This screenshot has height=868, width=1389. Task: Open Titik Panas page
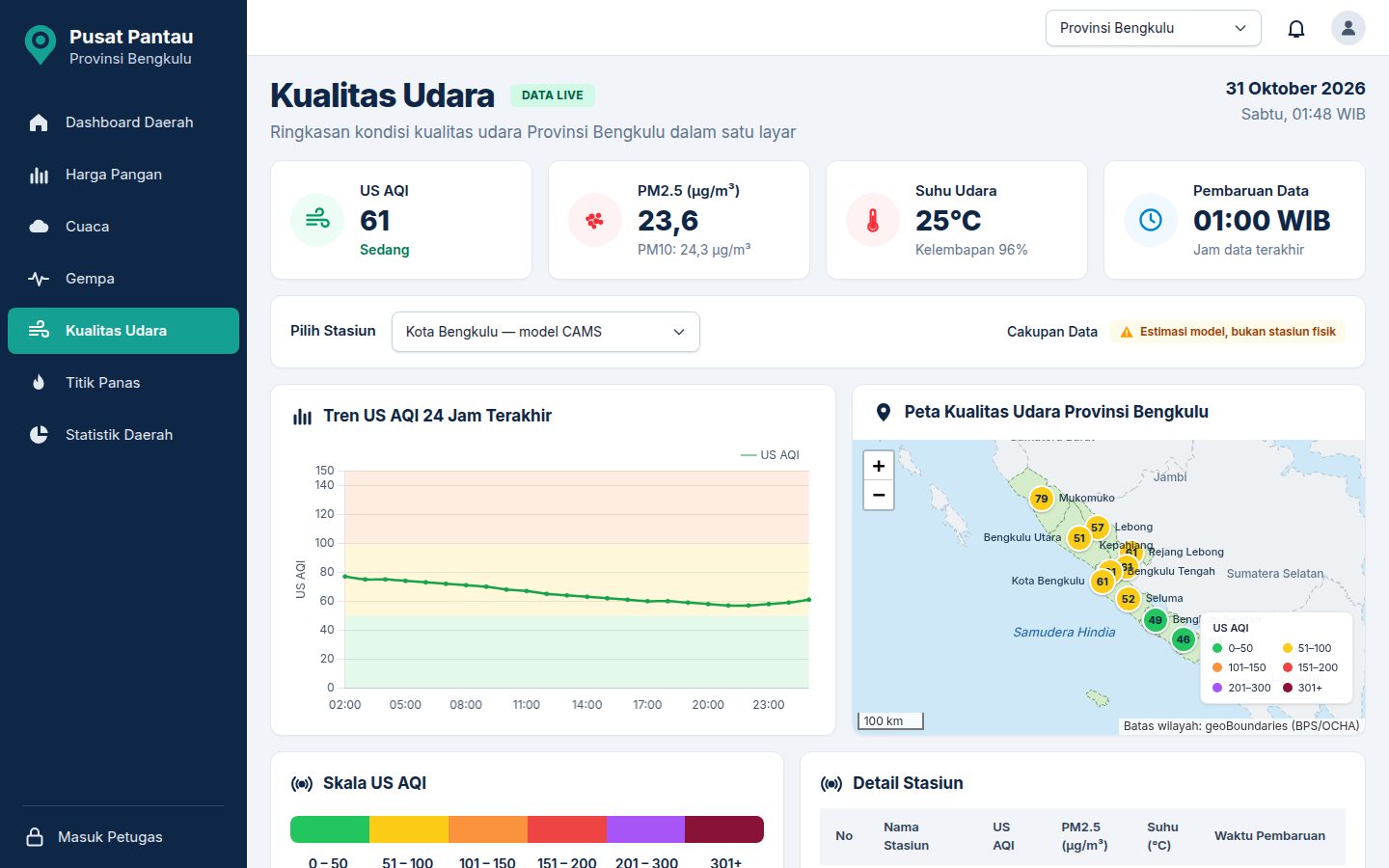(x=123, y=383)
